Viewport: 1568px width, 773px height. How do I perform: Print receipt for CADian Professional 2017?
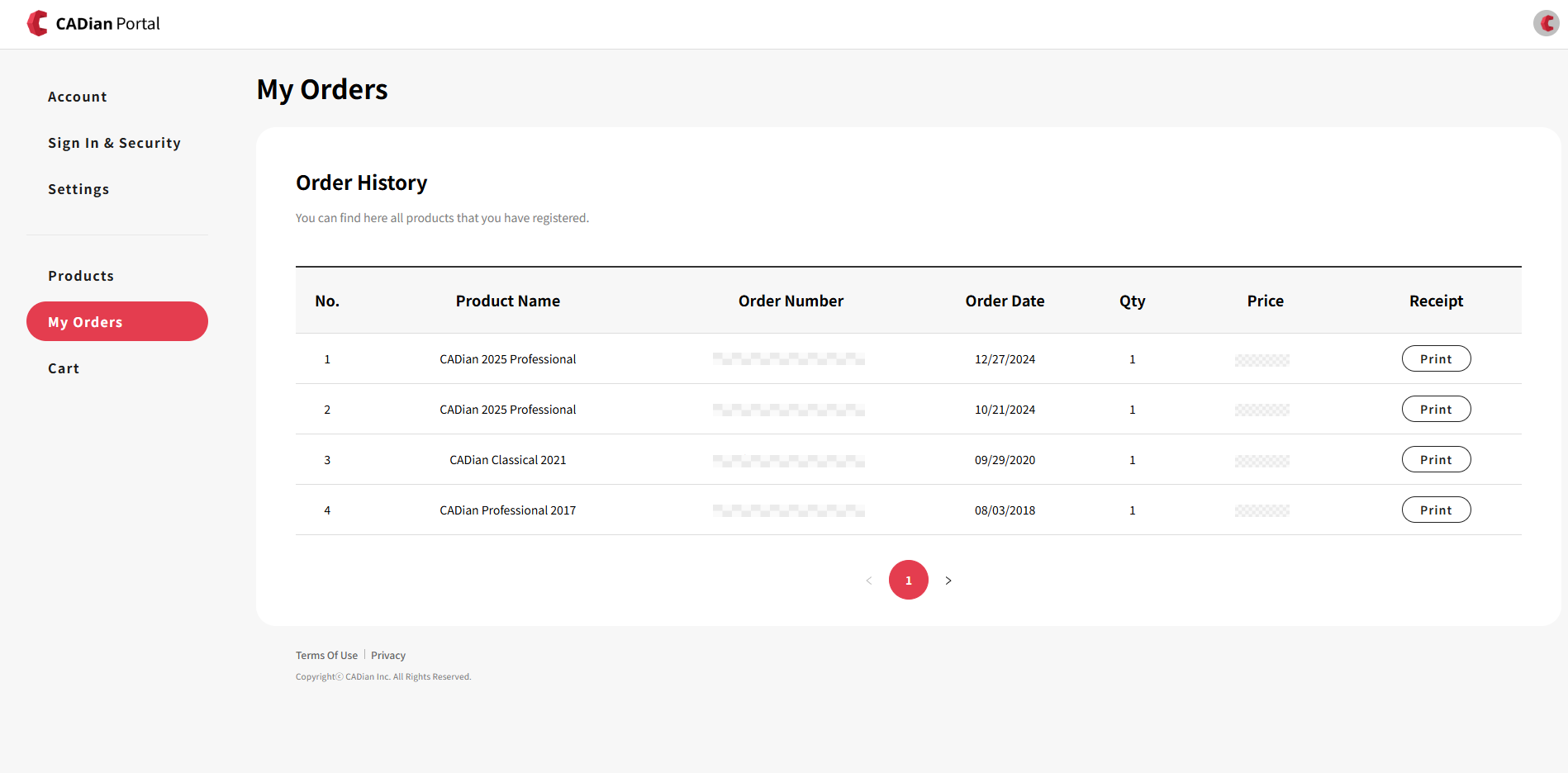tap(1436, 510)
